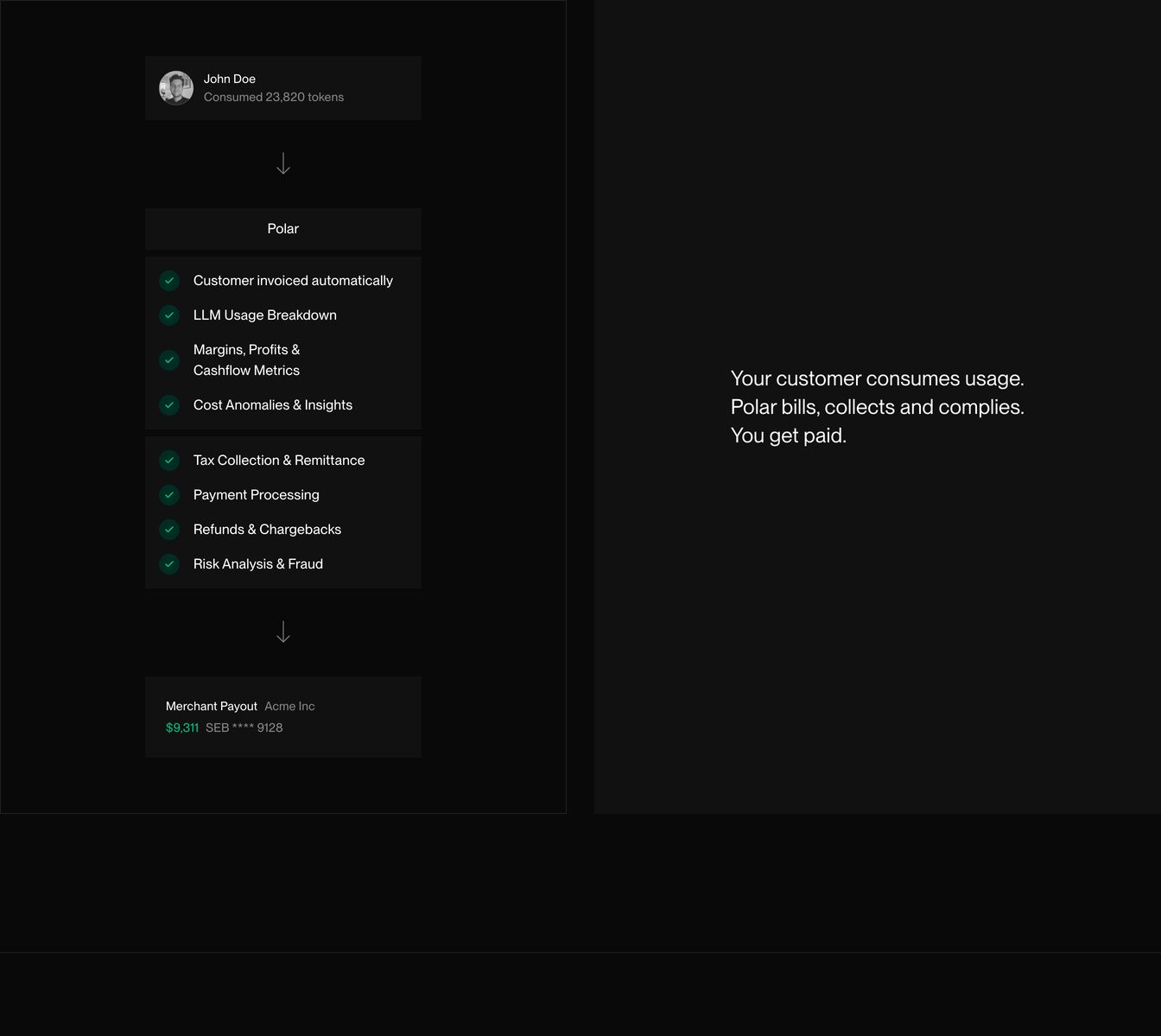Image resolution: width=1161 pixels, height=1036 pixels.
Task: Click the 'Merchant Payout' label
Action: coord(212,706)
